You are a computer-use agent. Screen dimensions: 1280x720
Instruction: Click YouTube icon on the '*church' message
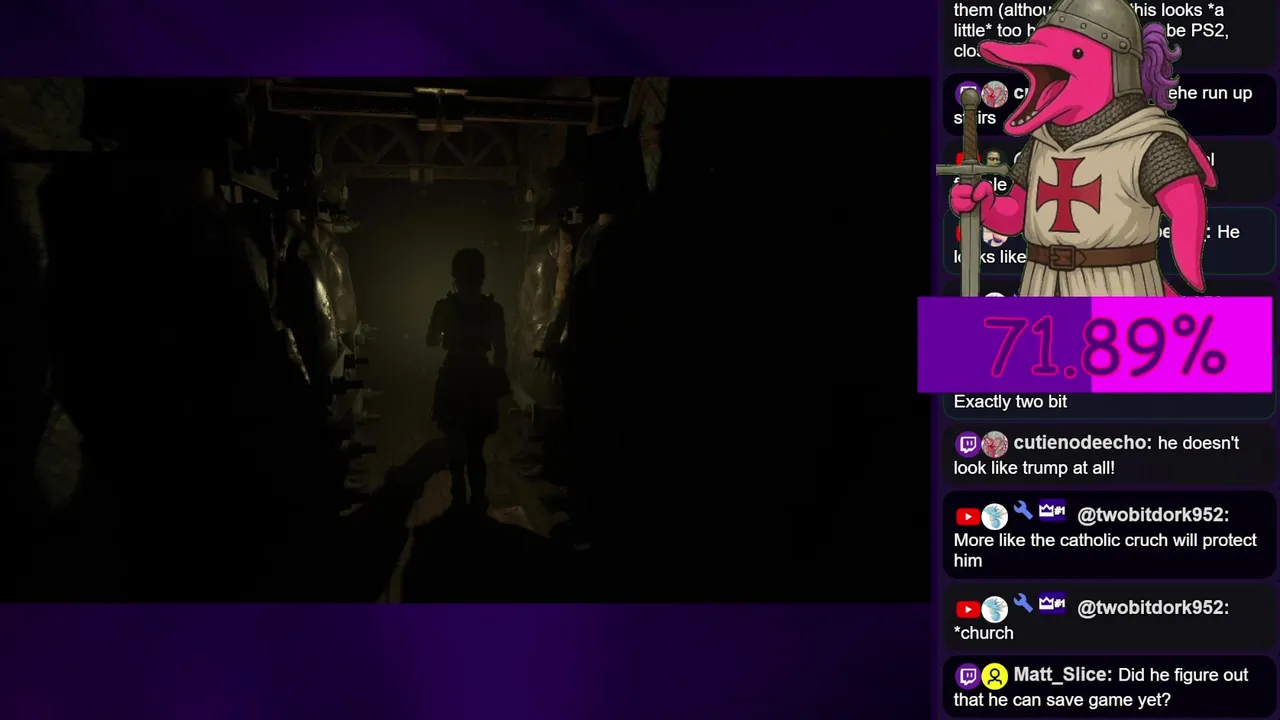click(x=967, y=609)
